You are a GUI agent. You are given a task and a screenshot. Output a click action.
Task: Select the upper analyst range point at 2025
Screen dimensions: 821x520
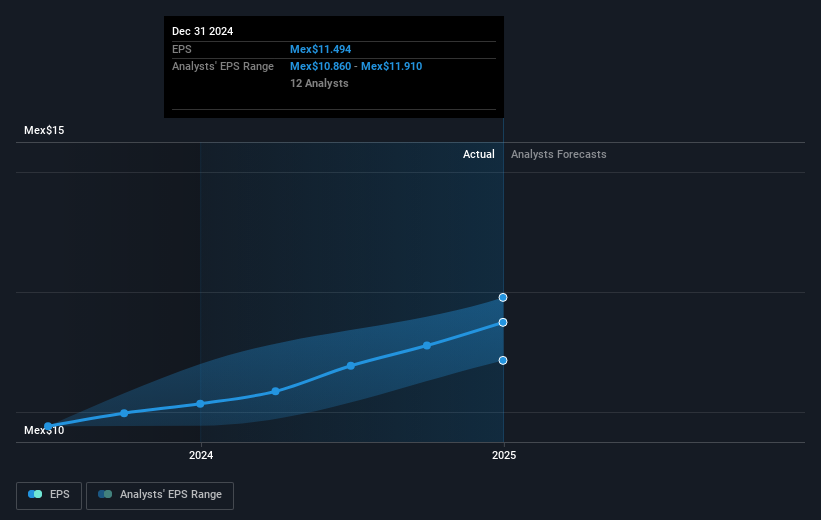(x=503, y=297)
